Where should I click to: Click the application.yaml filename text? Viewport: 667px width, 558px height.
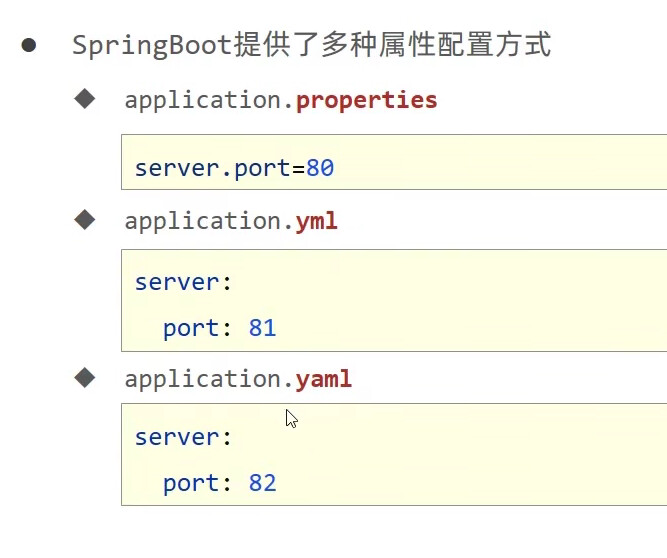pyautogui.click(x=238, y=379)
